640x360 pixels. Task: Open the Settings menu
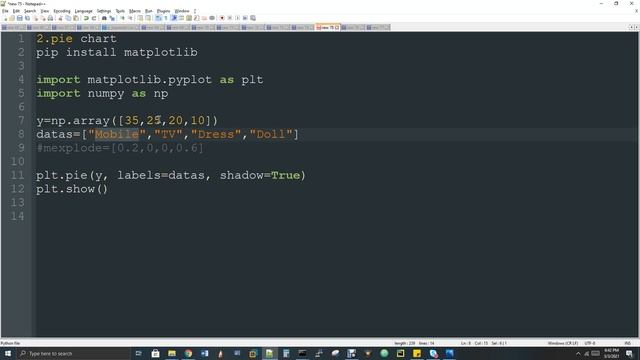point(104,11)
